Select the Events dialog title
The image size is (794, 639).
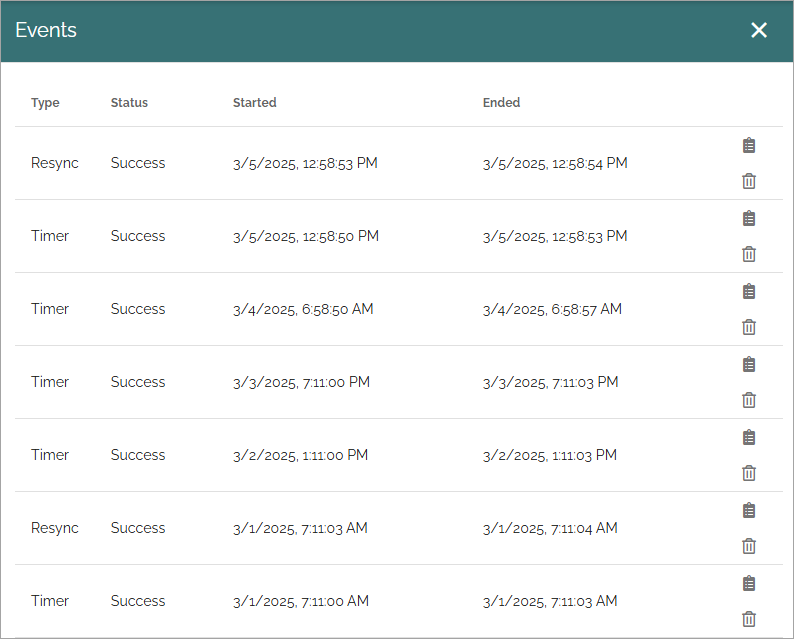point(46,30)
